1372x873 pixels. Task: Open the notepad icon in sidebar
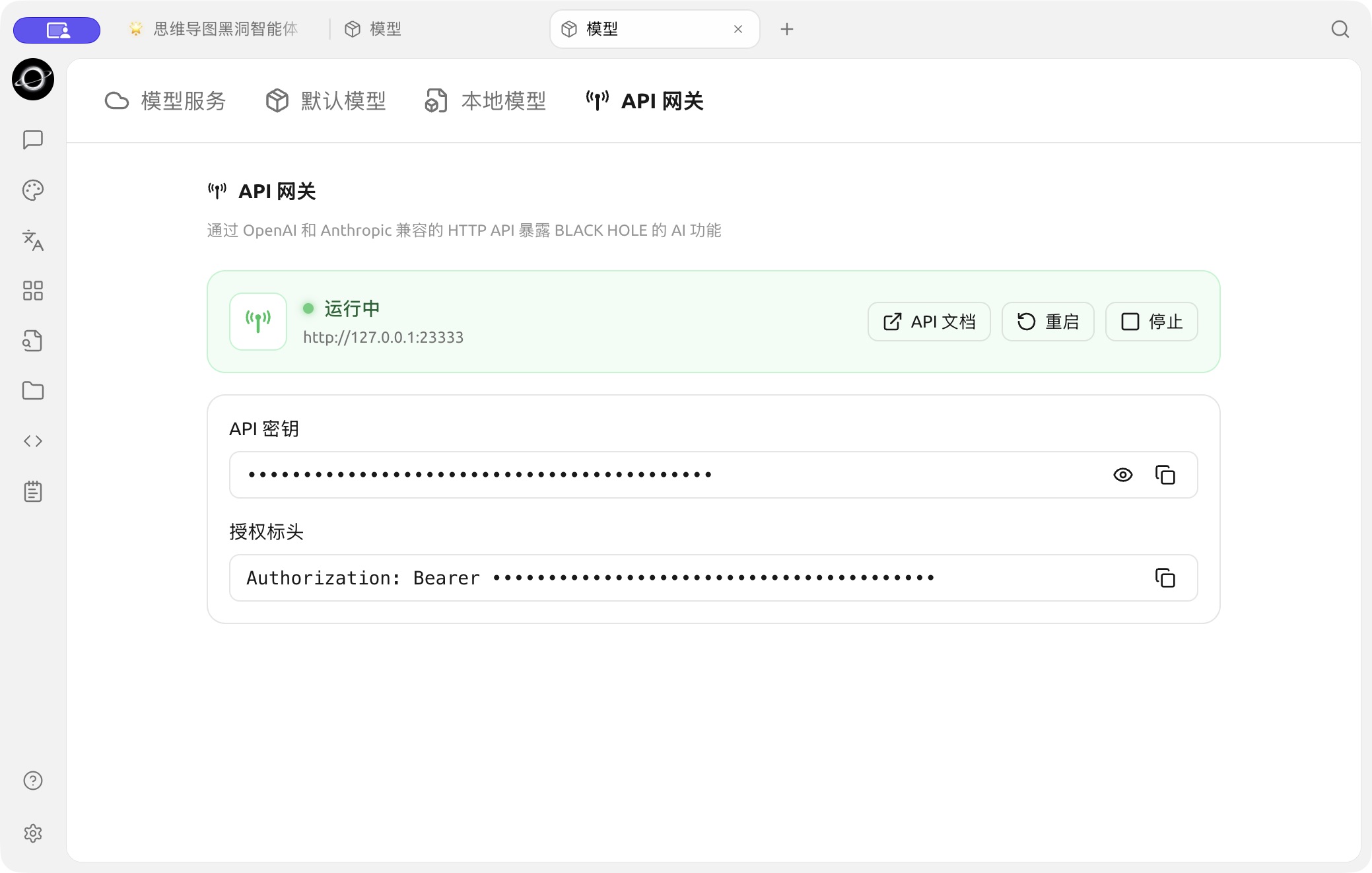[x=33, y=491]
